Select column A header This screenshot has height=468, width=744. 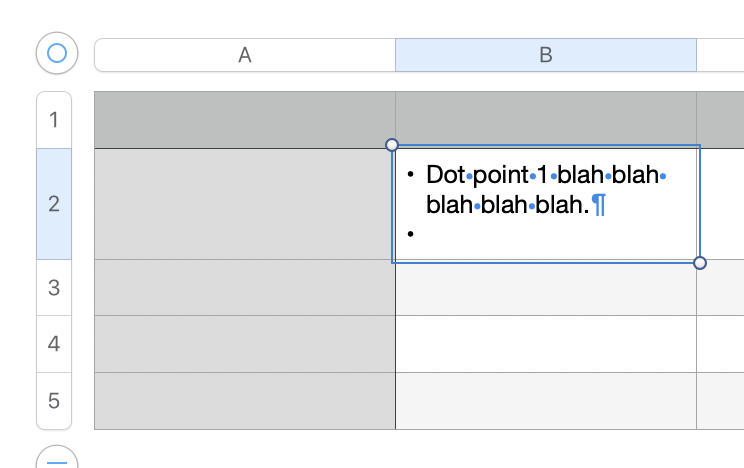(x=245, y=55)
